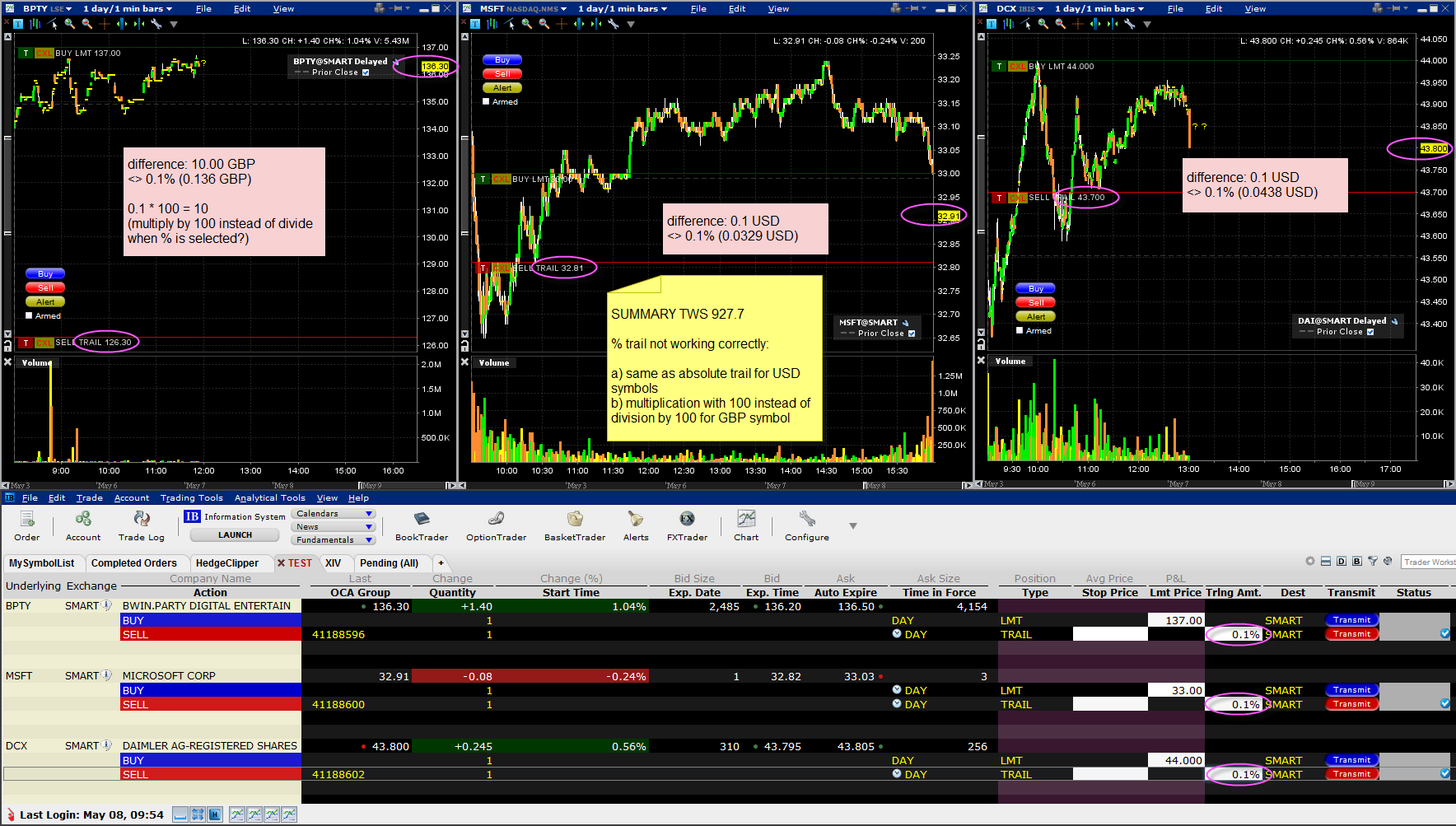Click wrench settings icon in DCX chart
The height and width of the screenshot is (826, 1456).
point(1129,24)
